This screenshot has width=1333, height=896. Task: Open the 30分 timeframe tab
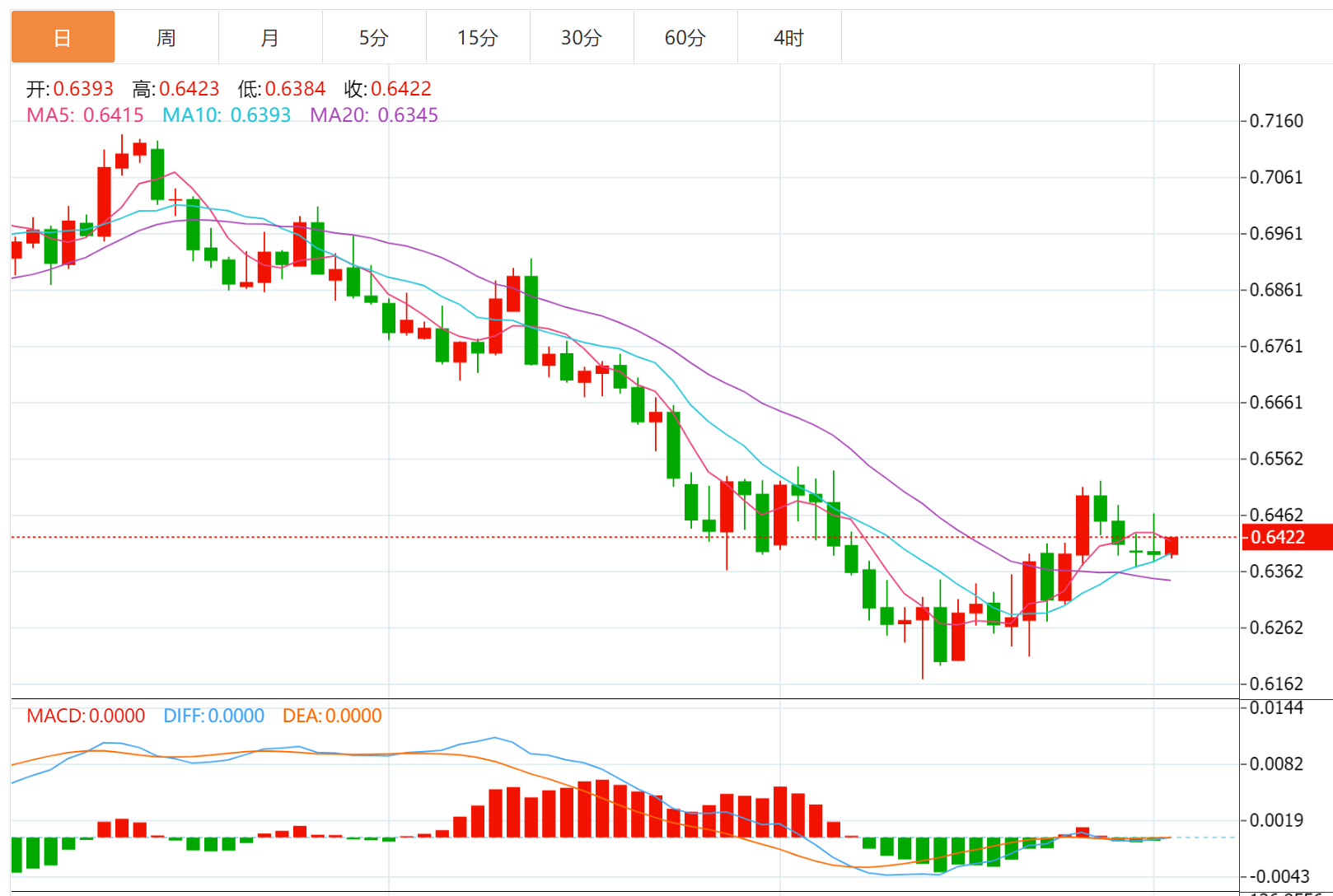point(582,37)
